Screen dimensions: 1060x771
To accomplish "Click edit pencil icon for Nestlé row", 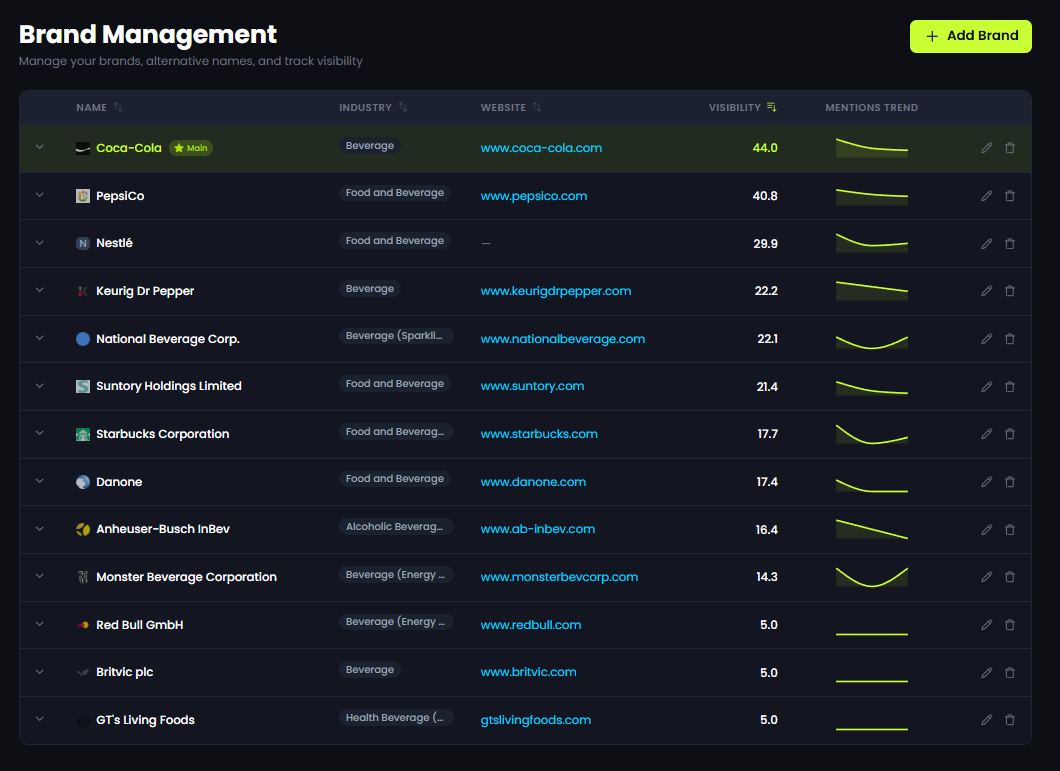I will (x=986, y=243).
